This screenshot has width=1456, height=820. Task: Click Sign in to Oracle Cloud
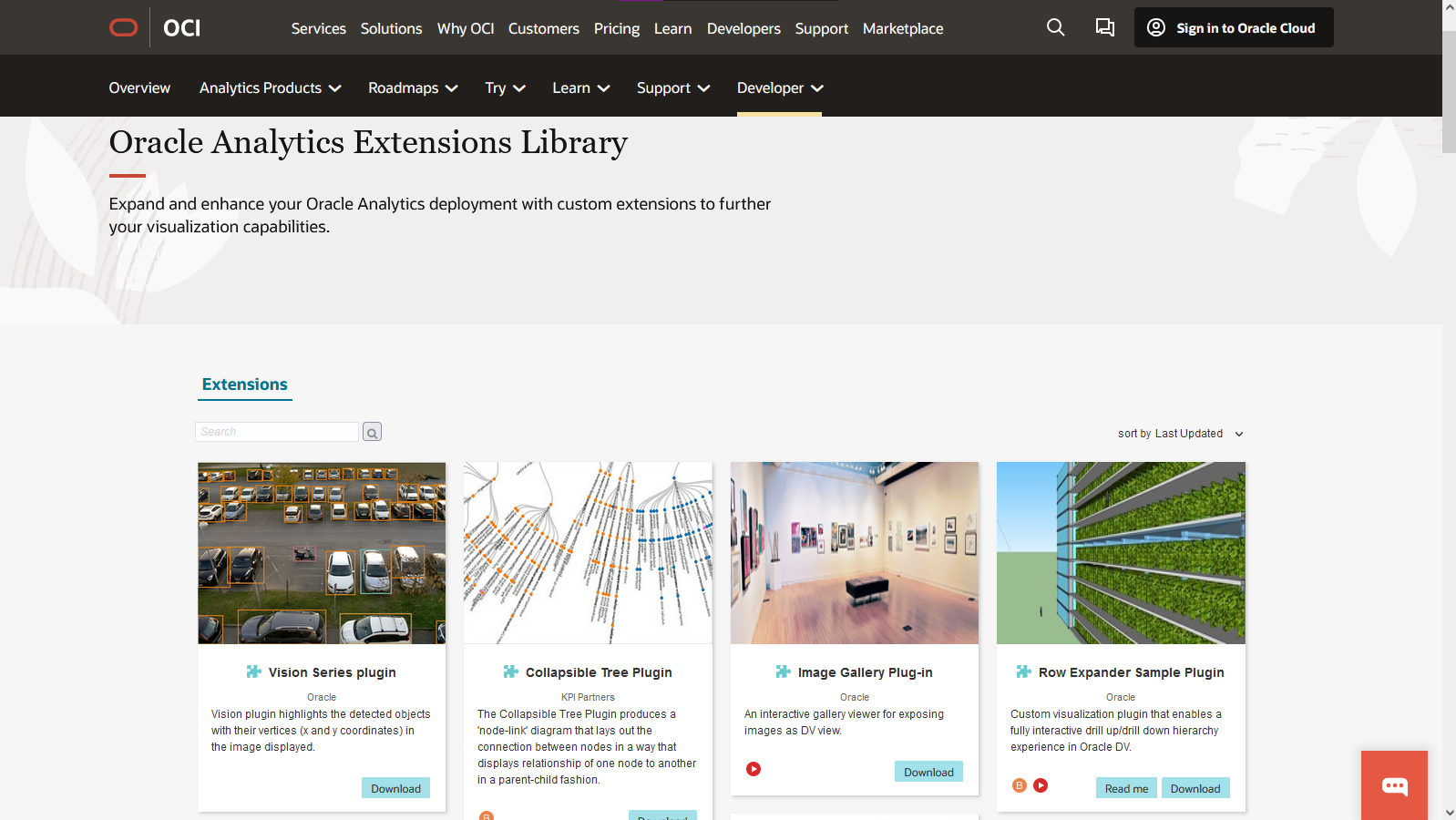(1234, 27)
